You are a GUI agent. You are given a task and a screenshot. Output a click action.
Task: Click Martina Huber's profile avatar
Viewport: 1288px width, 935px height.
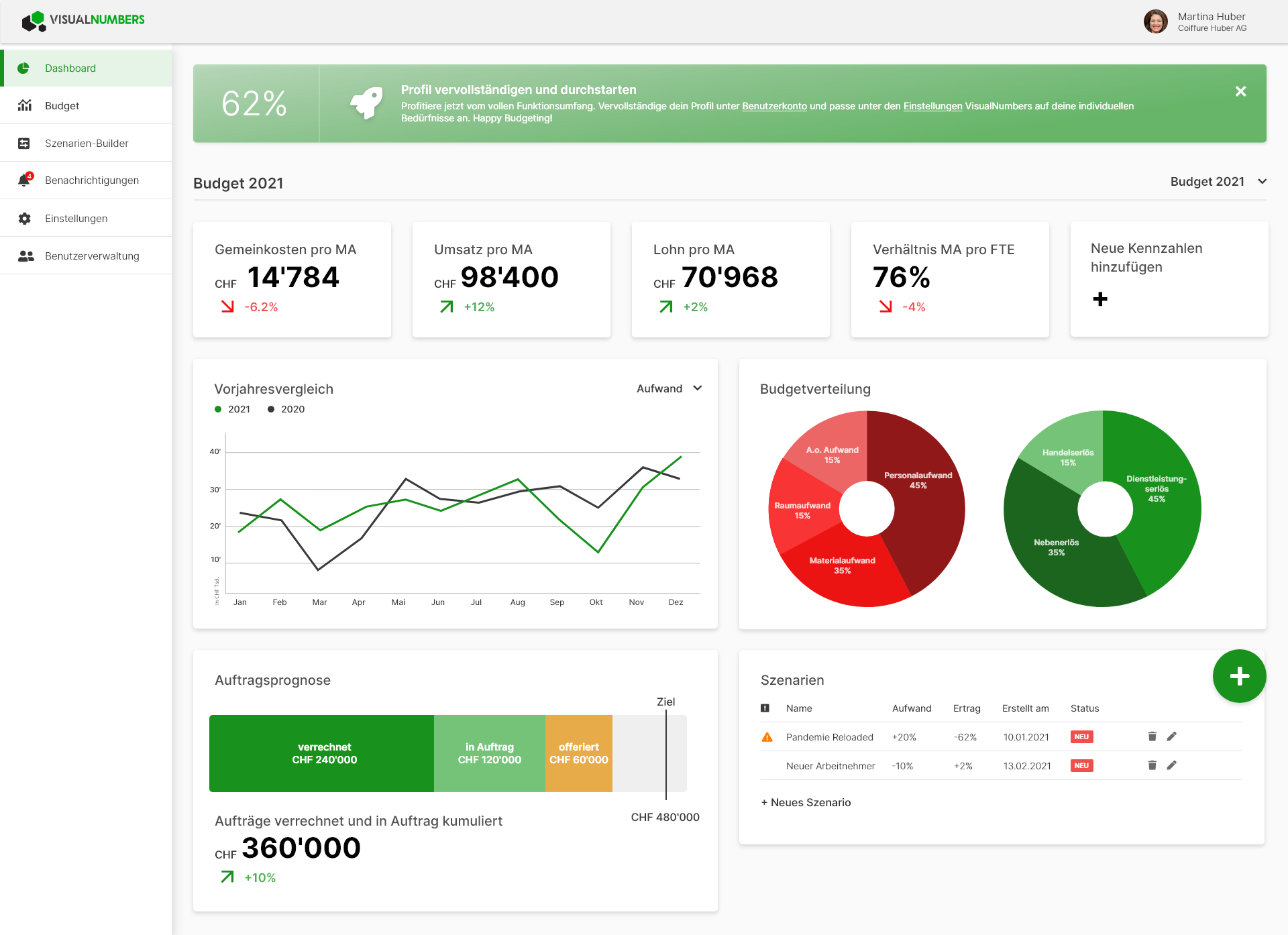click(x=1155, y=21)
